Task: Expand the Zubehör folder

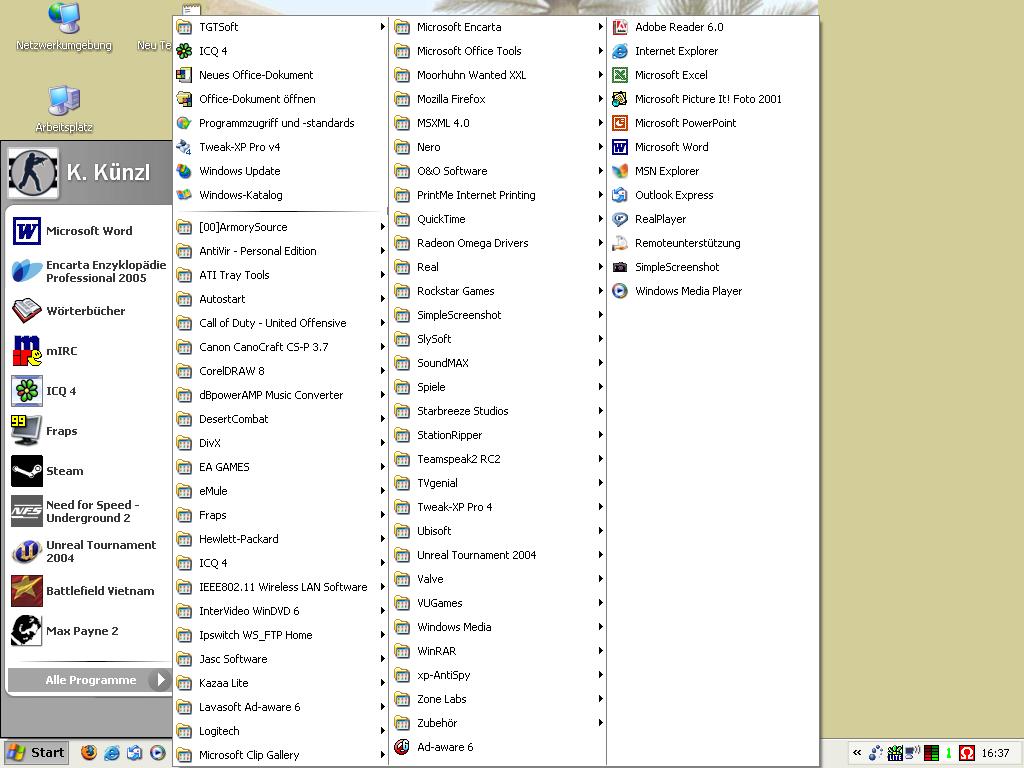Action: (499, 723)
